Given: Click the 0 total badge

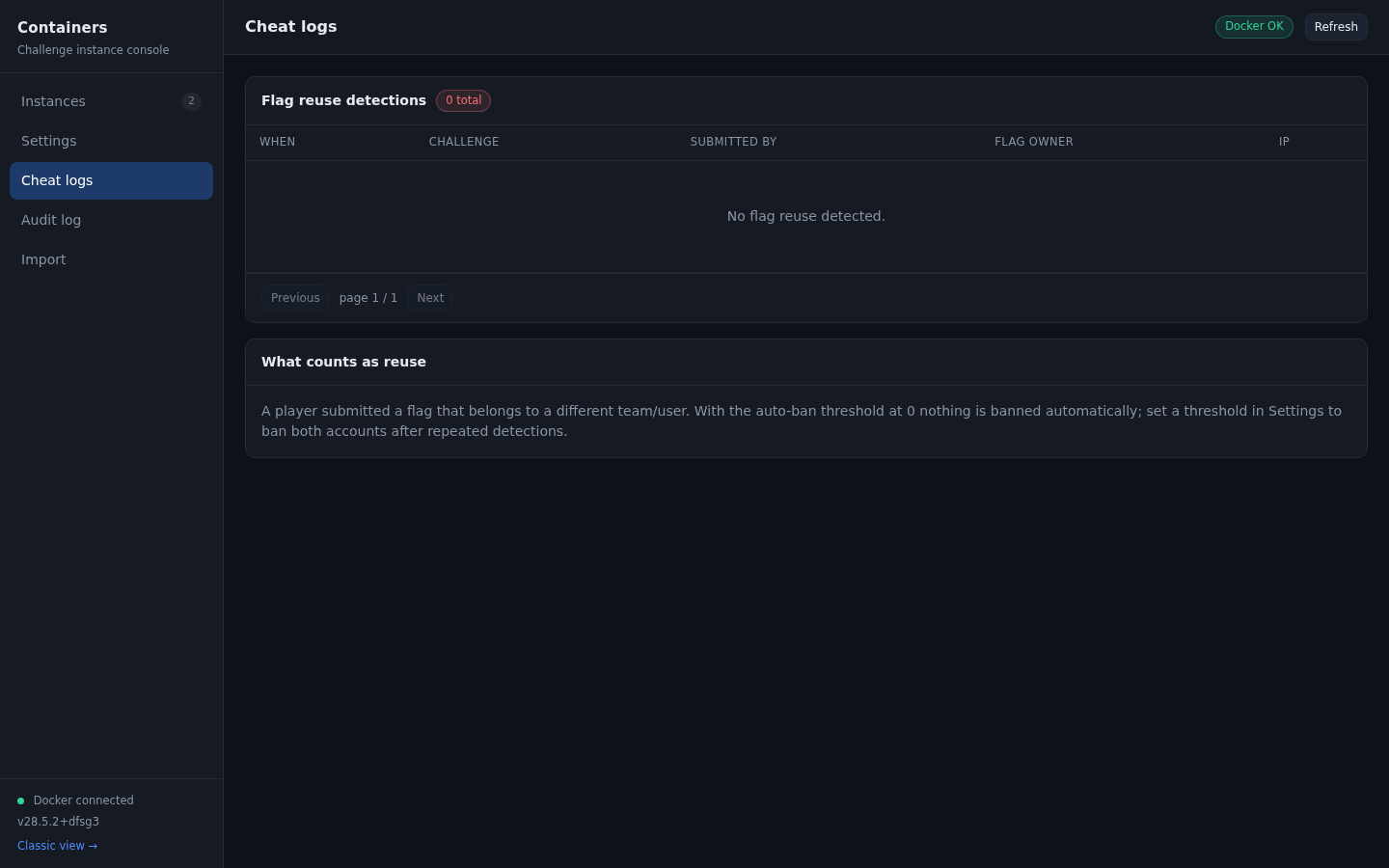Looking at the screenshot, I should tap(463, 100).
